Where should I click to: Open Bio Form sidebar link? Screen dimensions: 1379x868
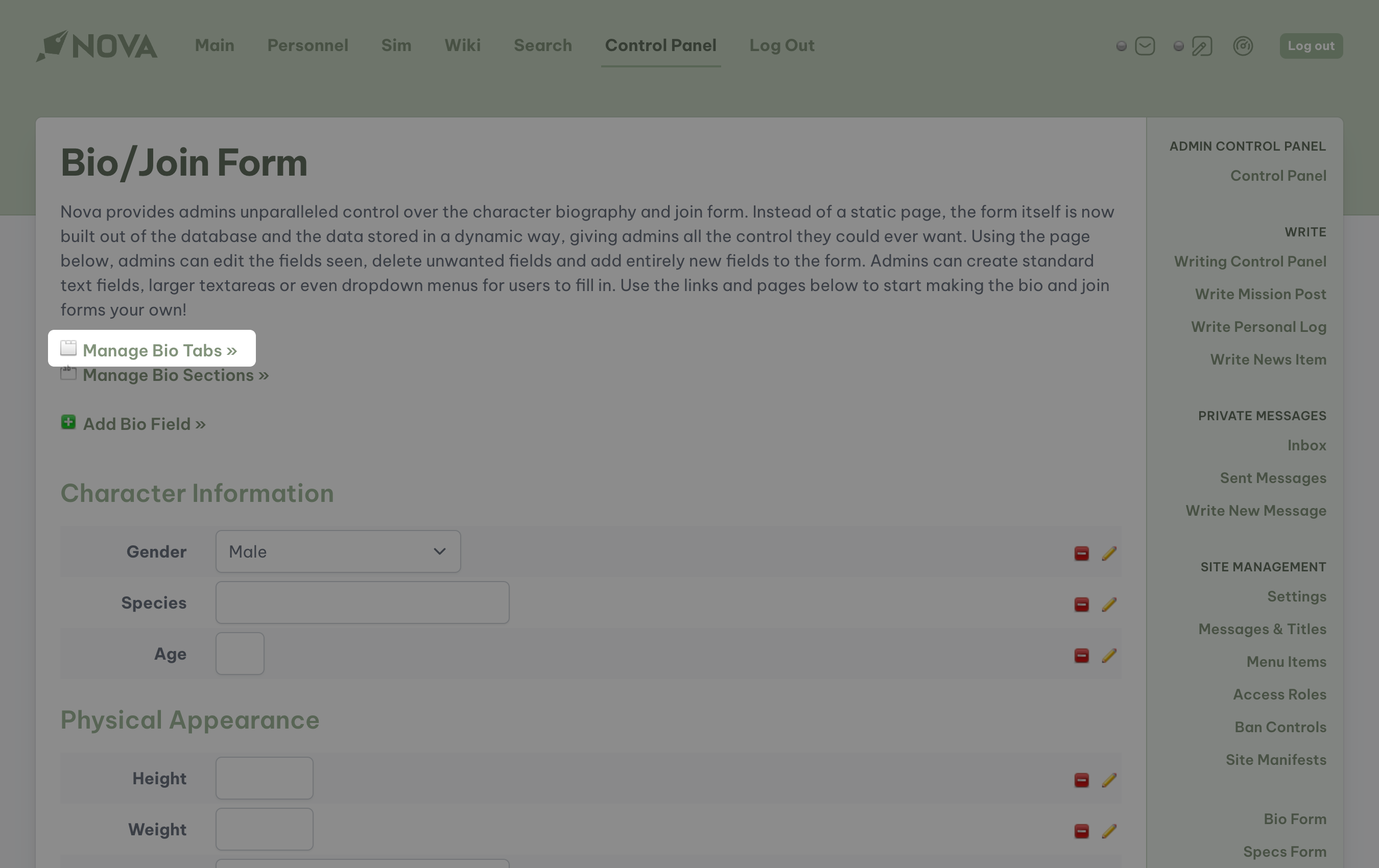(1295, 819)
